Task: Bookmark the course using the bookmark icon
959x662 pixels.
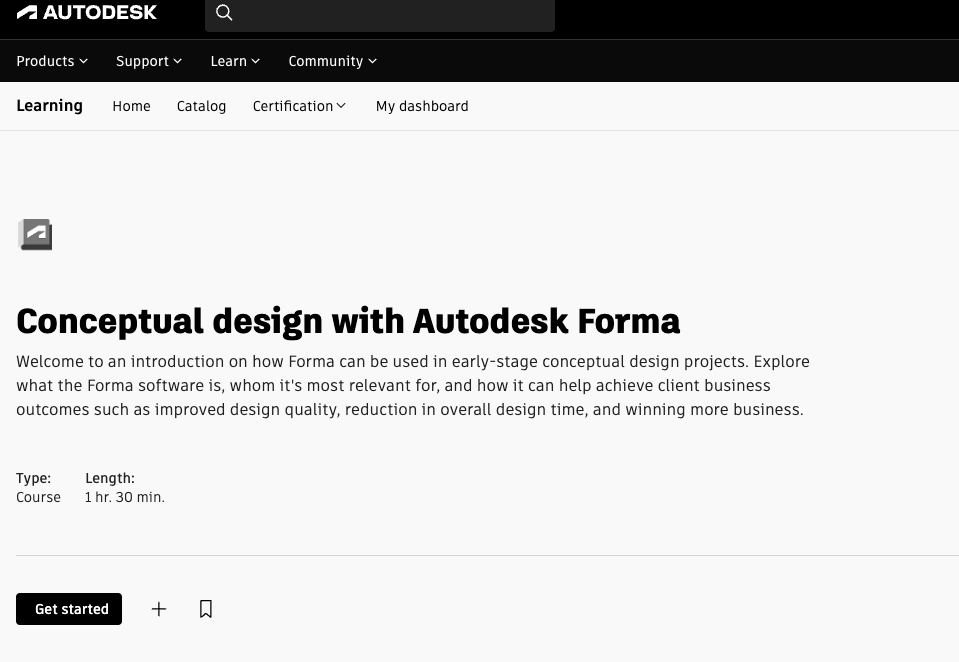Action: 205,608
